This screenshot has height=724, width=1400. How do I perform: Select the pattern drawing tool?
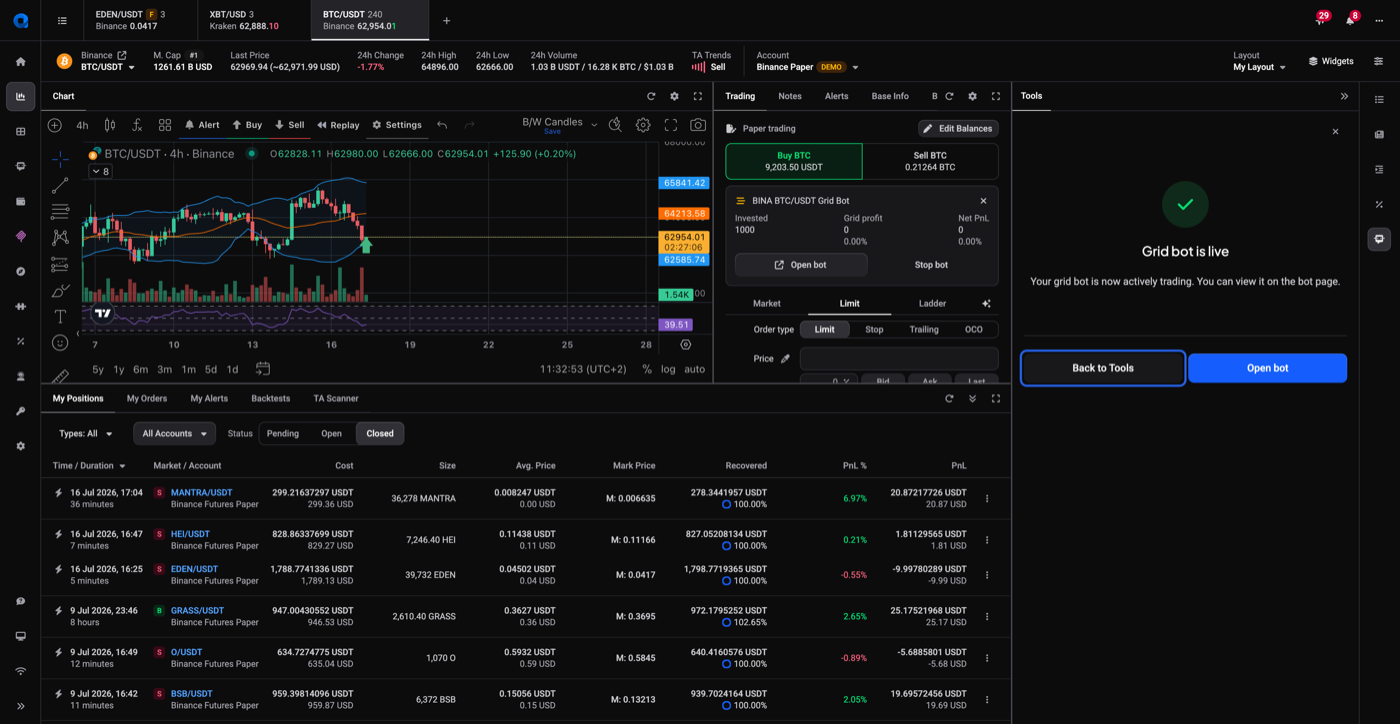tap(60, 237)
